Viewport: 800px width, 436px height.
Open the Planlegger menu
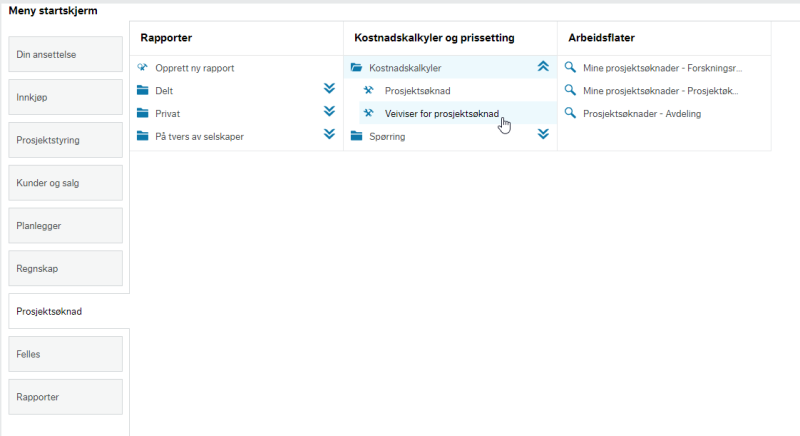(x=65, y=225)
